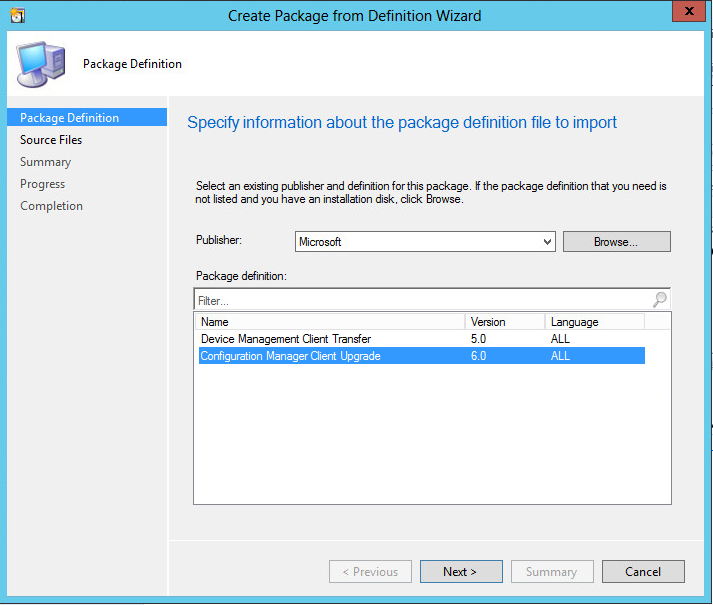Click version 6.0 cell
713x605 pixels.
tap(478, 356)
